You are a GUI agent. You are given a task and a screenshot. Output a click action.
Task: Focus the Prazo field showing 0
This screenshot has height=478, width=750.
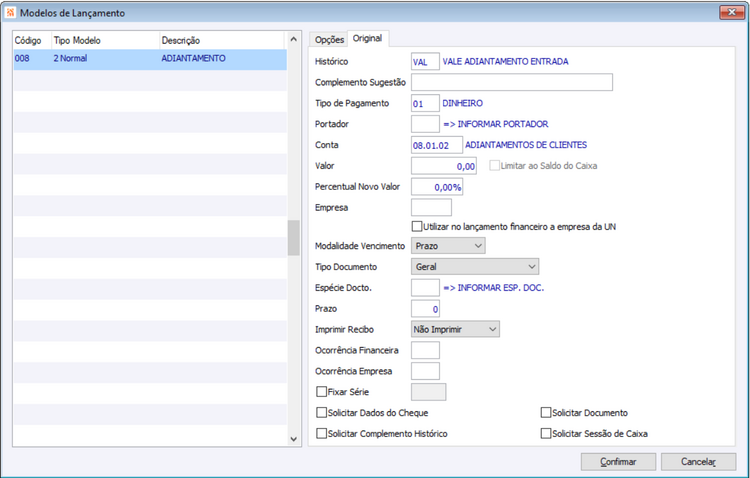pyautogui.click(x=425, y=309)
